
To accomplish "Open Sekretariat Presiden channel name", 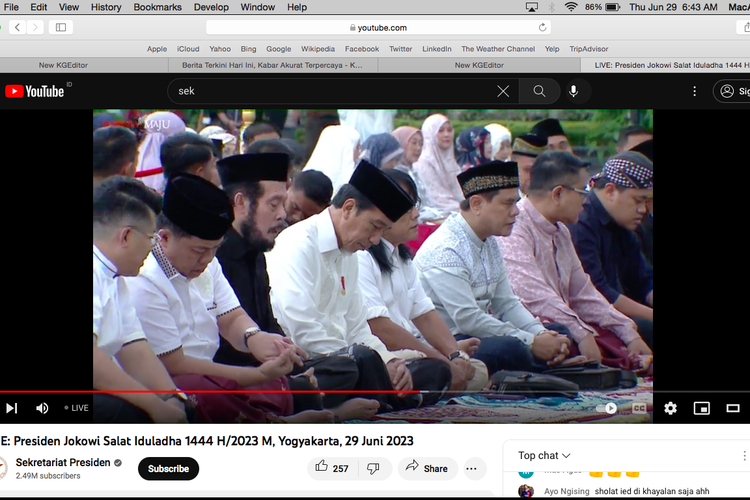I will [x=63, y=462].
